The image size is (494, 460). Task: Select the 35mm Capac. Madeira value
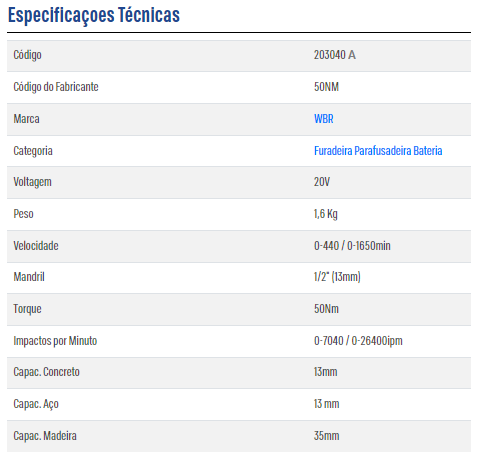click(326, 436)
